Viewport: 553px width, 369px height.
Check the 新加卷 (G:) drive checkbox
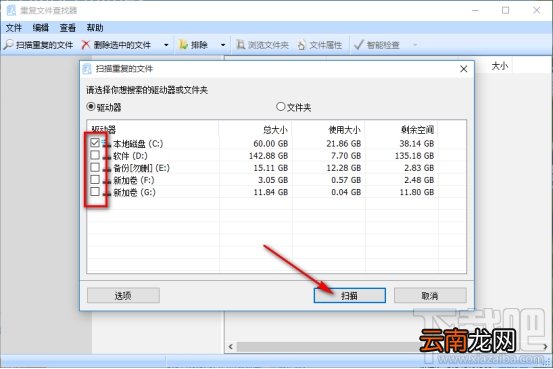click(x=95, y=192)
